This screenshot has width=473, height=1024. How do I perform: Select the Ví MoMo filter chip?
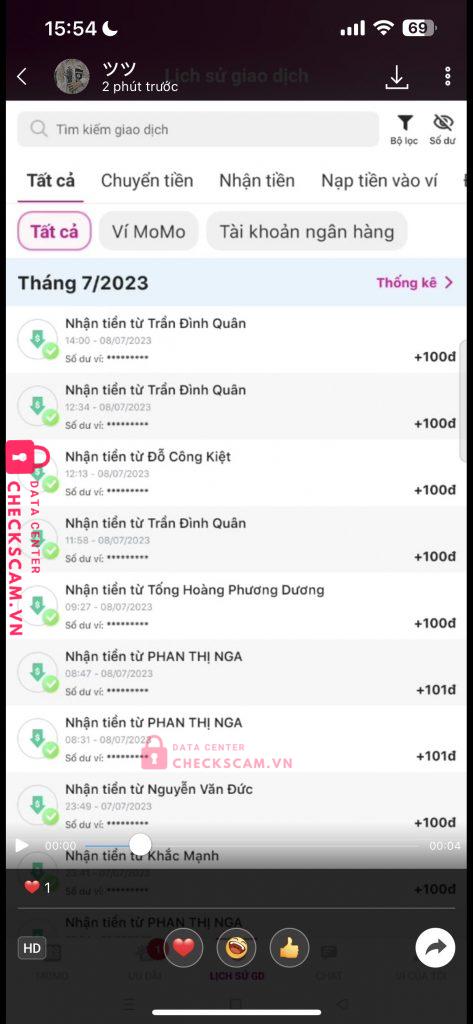(x=148, y=231)
